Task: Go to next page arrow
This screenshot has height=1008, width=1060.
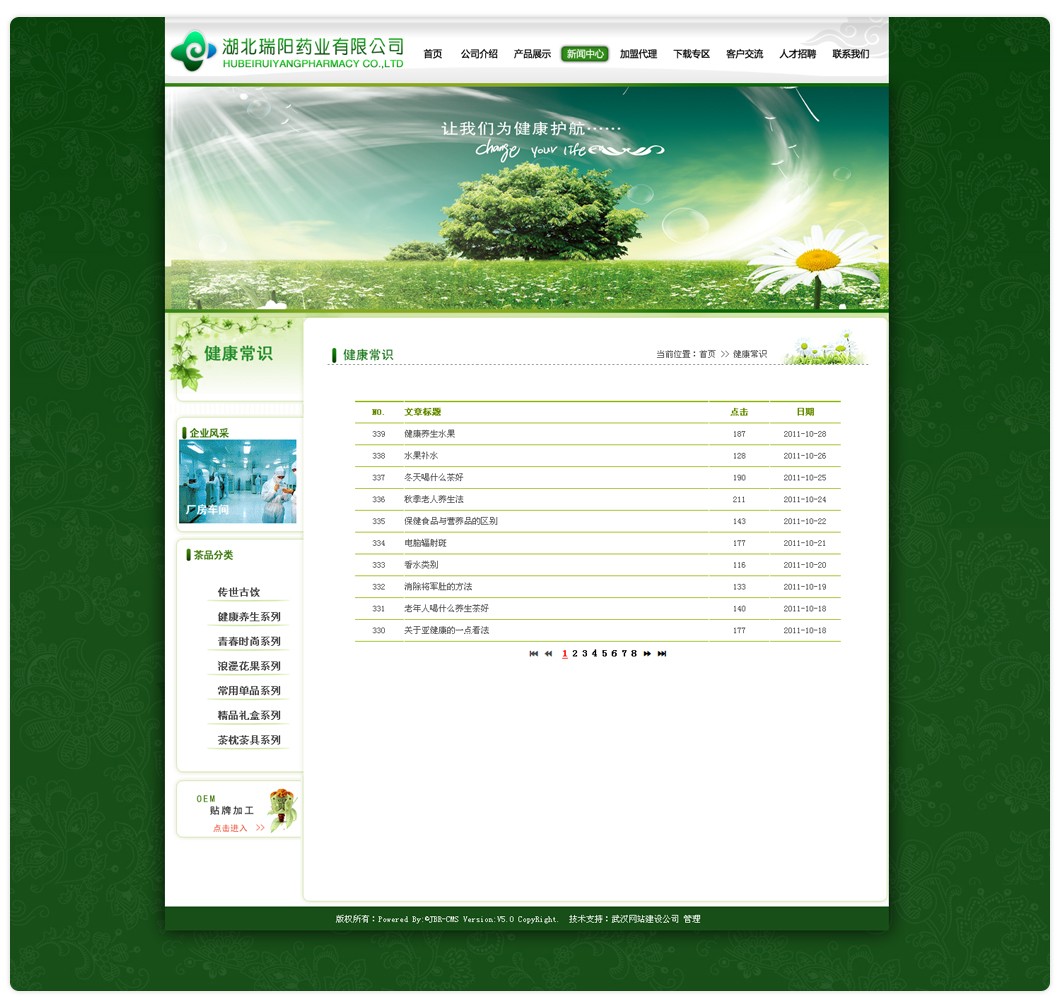Action: 647,654
